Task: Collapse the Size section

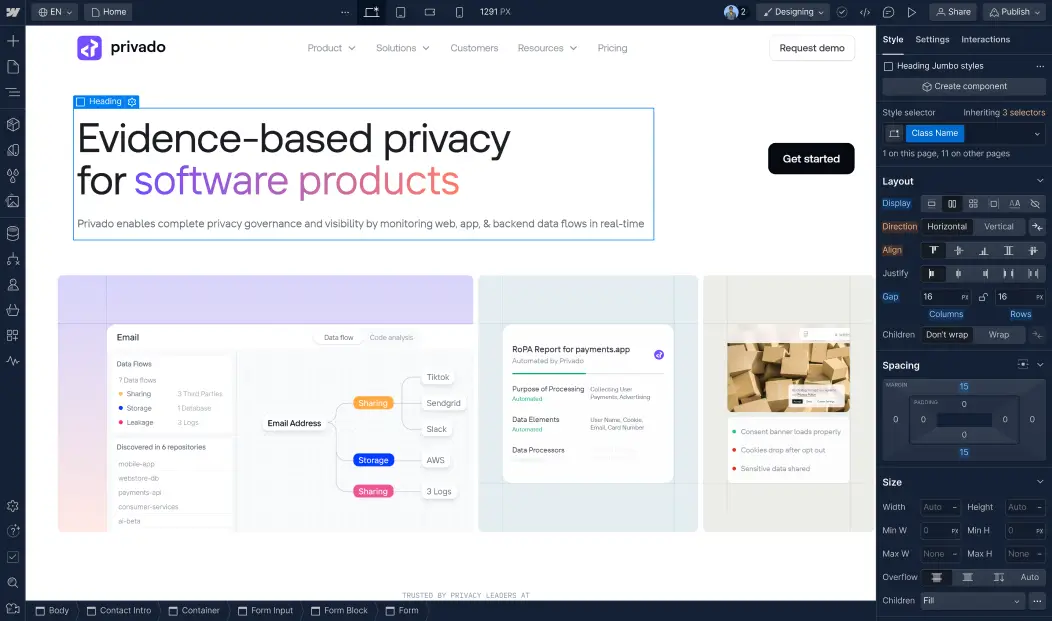Action: (x=1040, y=482)
